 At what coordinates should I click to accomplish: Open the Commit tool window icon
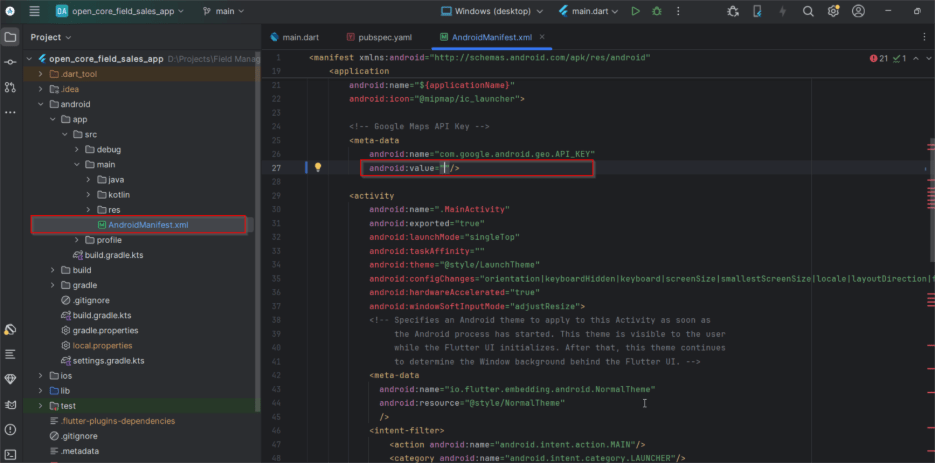pos(10,61)
